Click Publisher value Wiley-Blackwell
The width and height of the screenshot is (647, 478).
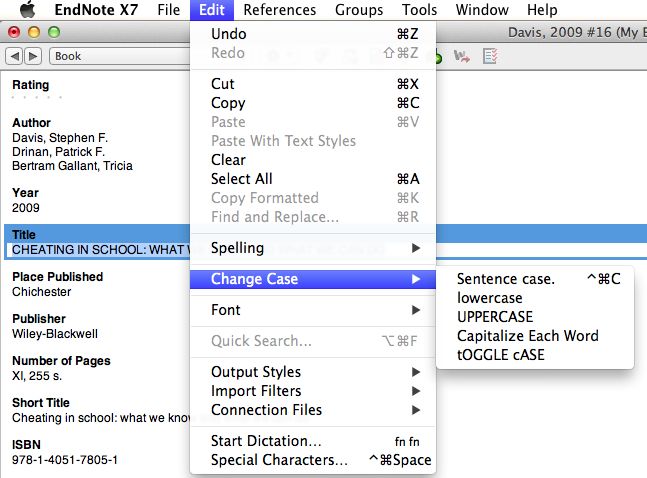(55, 334)
